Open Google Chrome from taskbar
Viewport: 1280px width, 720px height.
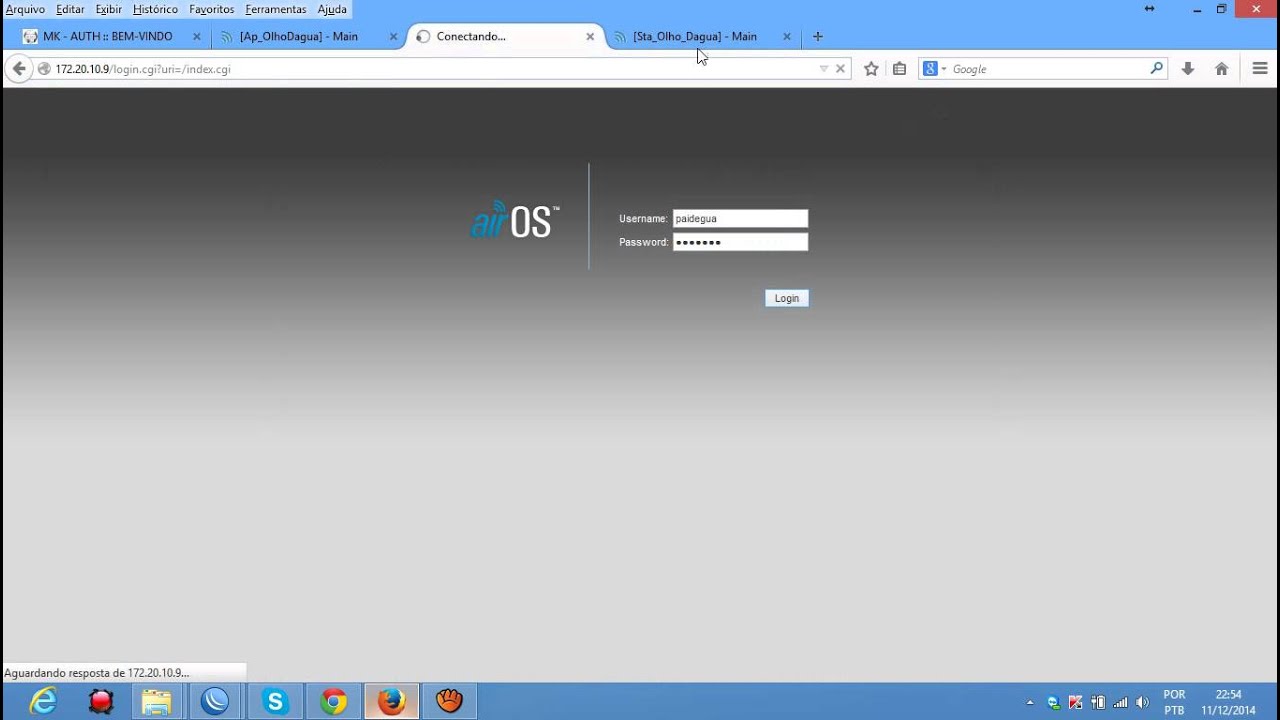tap(333, 701)
